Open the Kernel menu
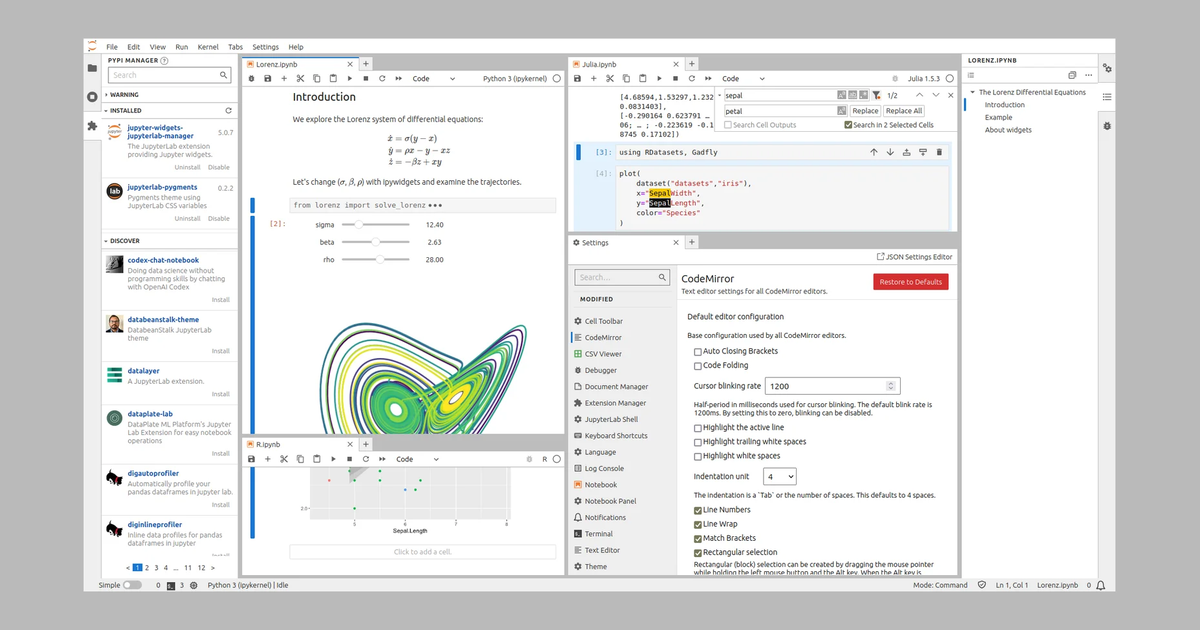Screen dimensions: 1200x630 point(208,47)
